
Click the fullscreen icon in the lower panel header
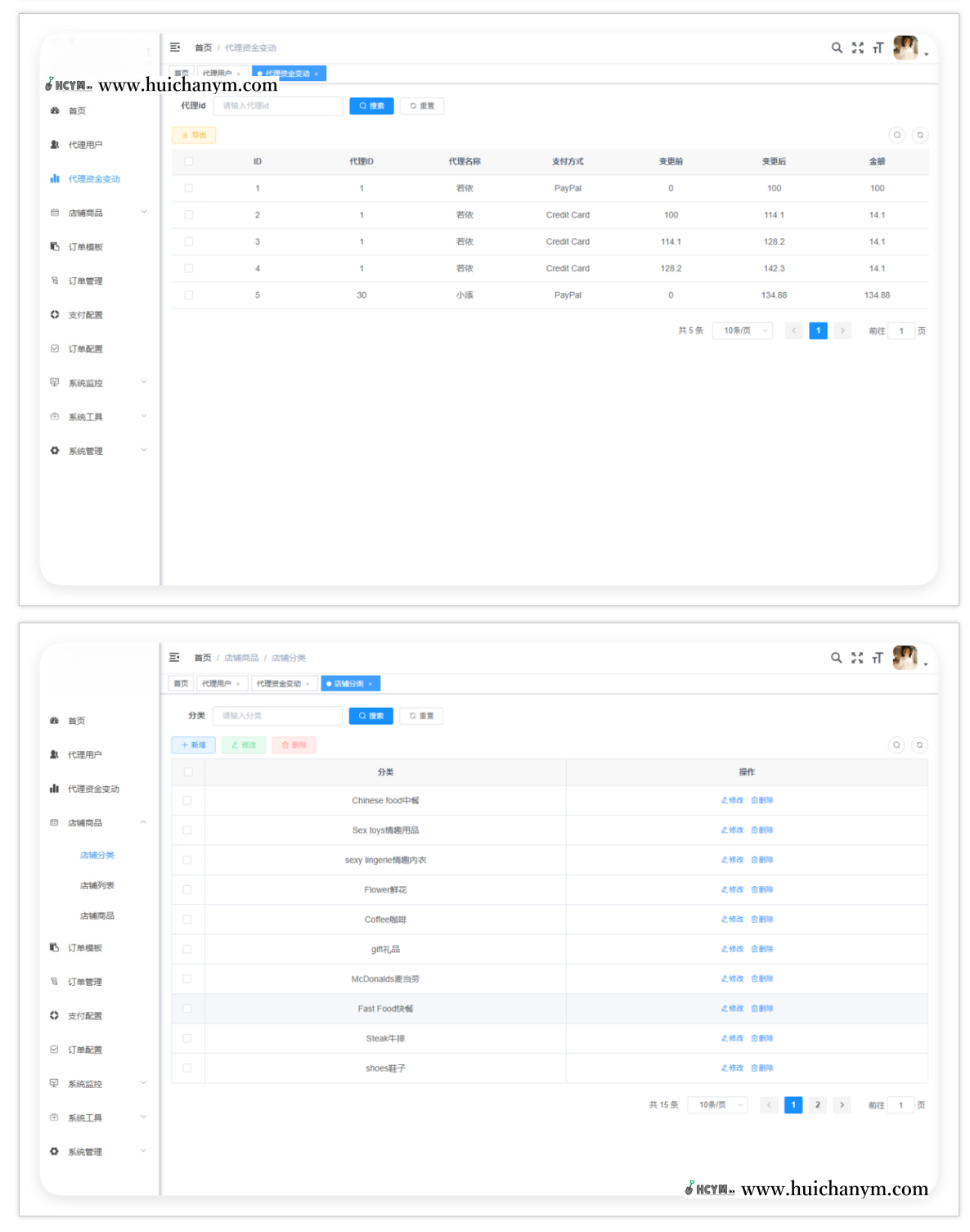click(857, 658)
